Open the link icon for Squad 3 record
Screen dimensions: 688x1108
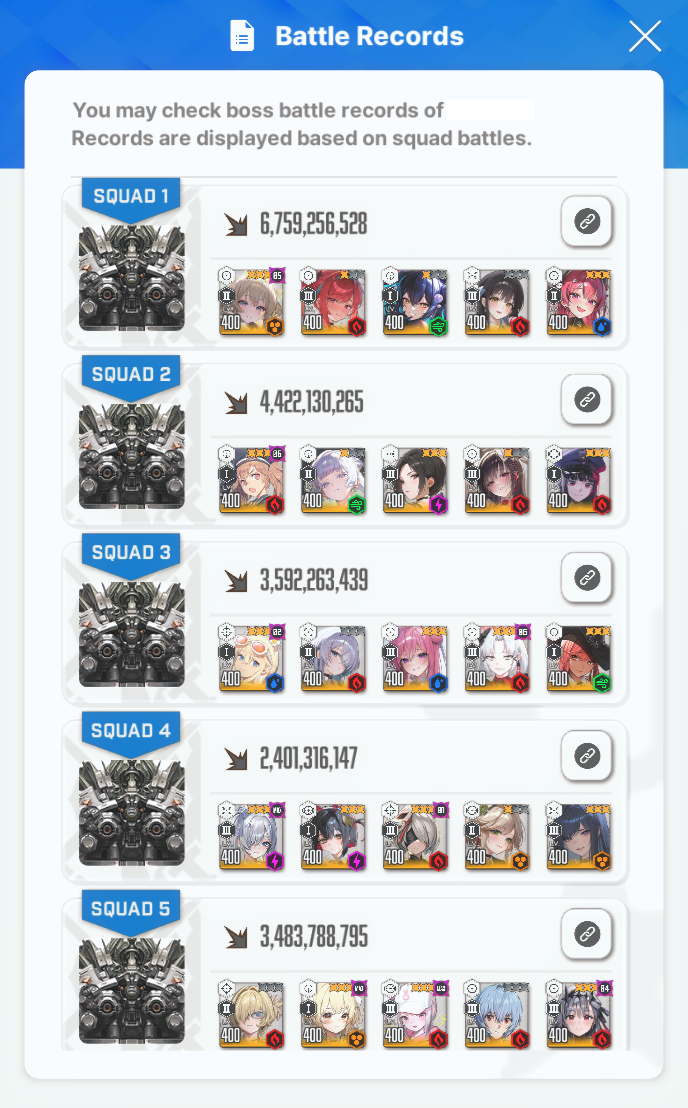[586, 577]
